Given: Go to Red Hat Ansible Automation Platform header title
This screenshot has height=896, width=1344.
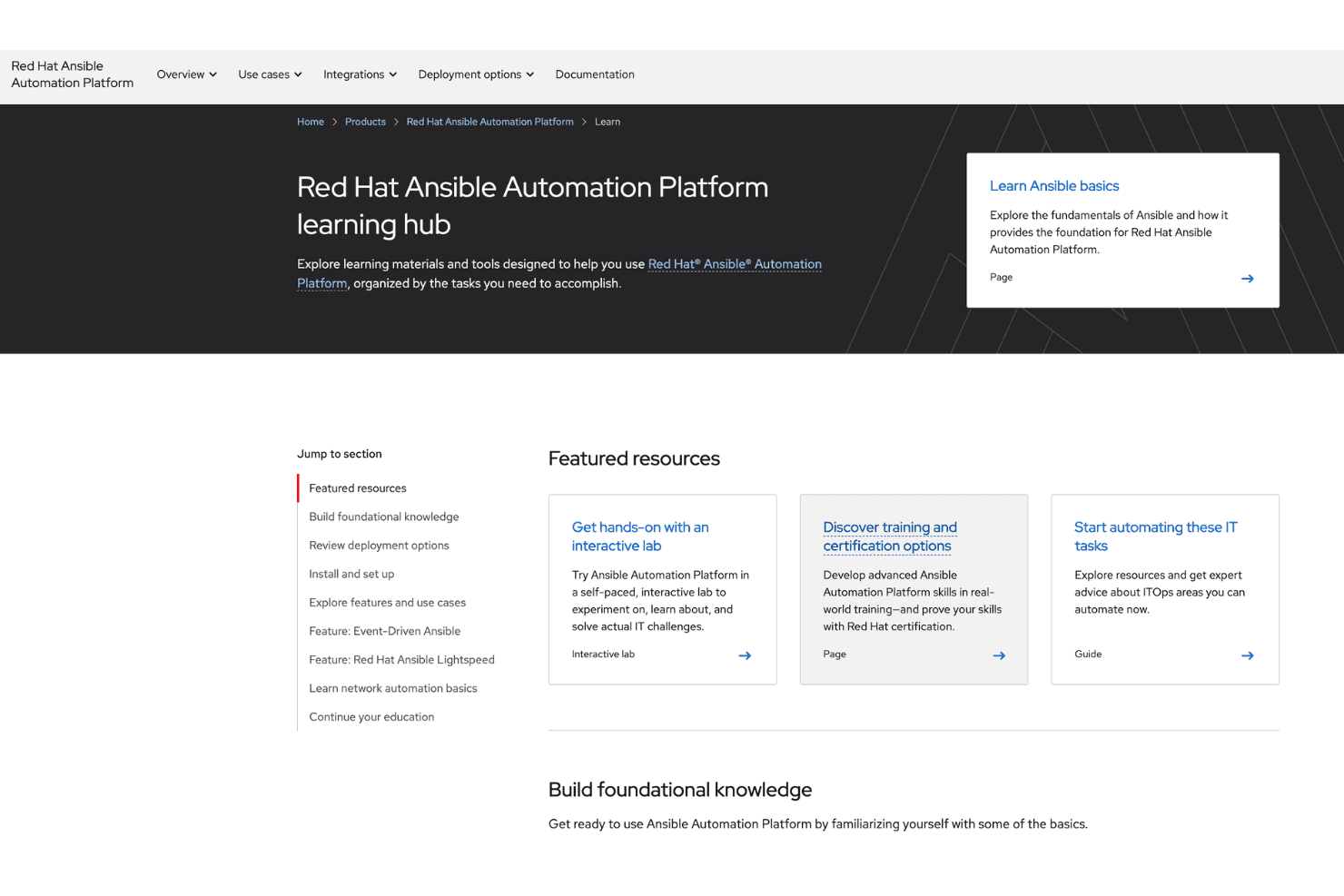Looking at the screenshot, I should coord(72,74).
